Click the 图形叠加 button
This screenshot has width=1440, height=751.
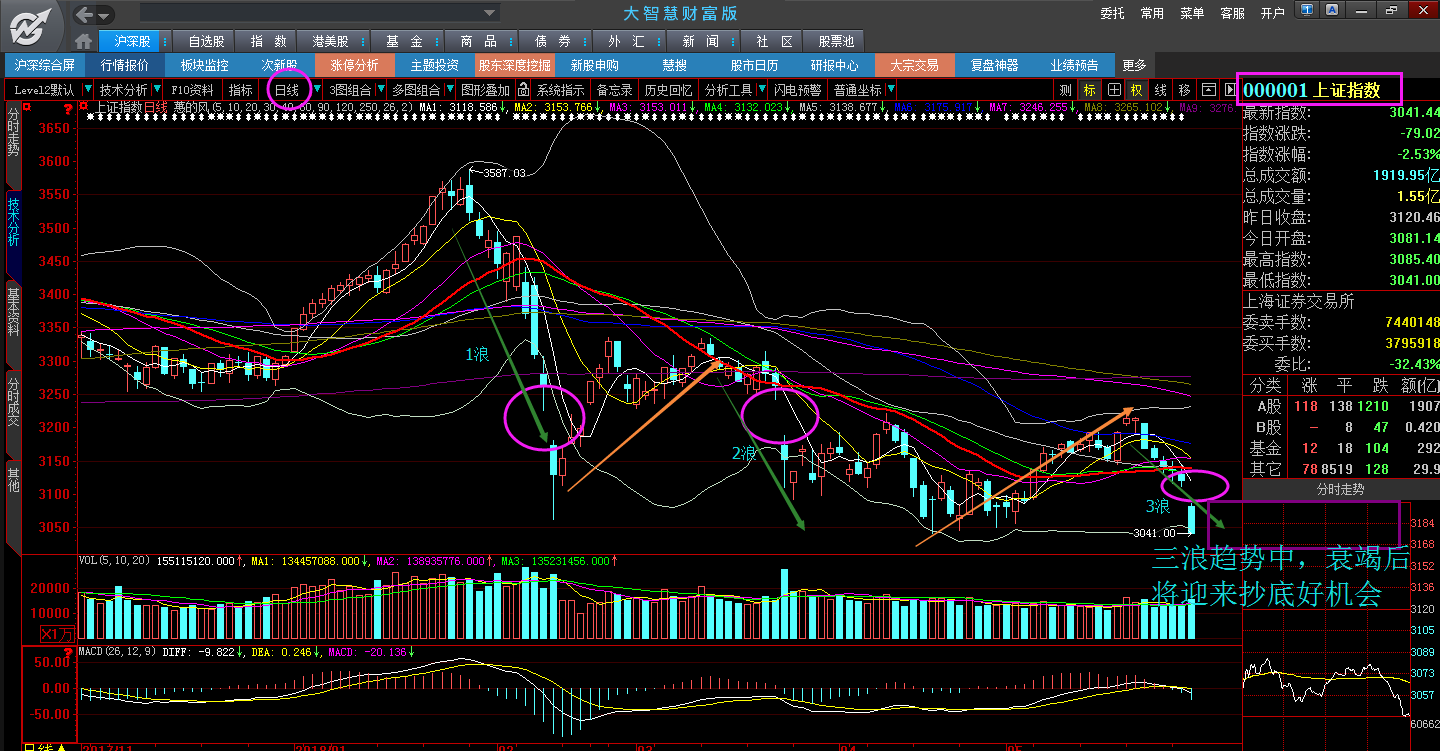tap(485, 90)
